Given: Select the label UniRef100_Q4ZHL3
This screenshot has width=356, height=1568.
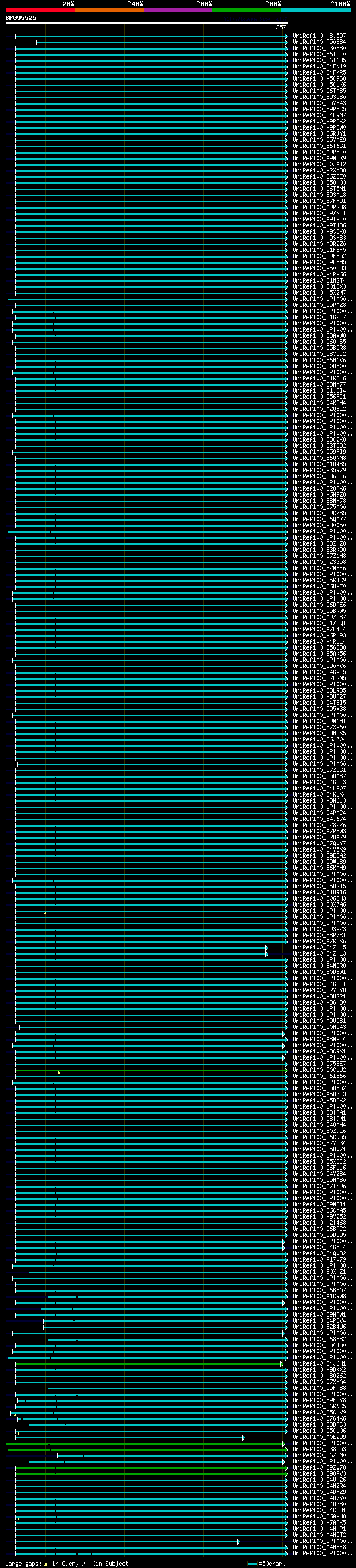Looking at the screenshot, I should 319,954.
